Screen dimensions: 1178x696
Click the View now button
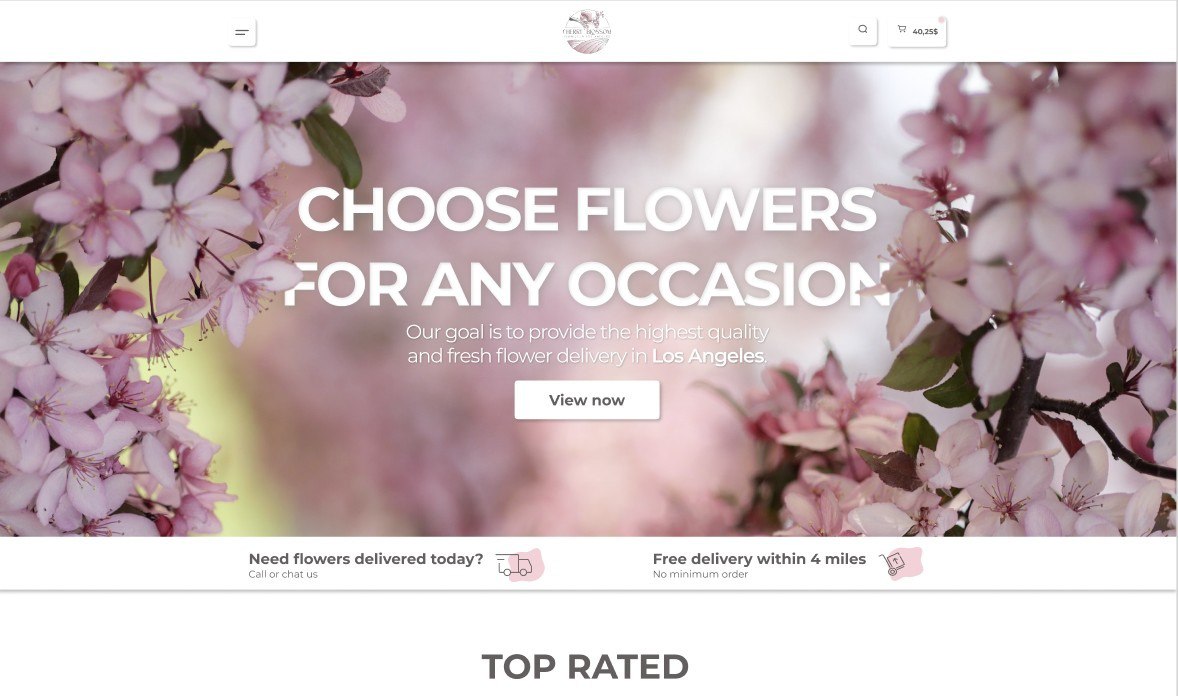point(587,400)
